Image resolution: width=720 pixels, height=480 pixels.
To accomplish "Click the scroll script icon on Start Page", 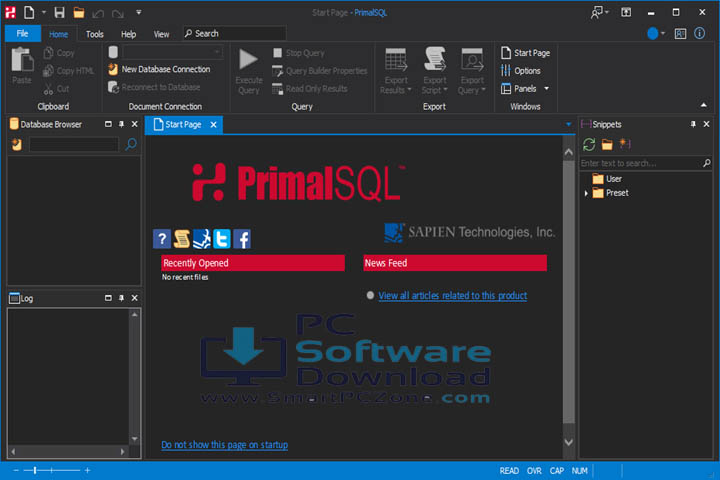I will tap(182, 239).
